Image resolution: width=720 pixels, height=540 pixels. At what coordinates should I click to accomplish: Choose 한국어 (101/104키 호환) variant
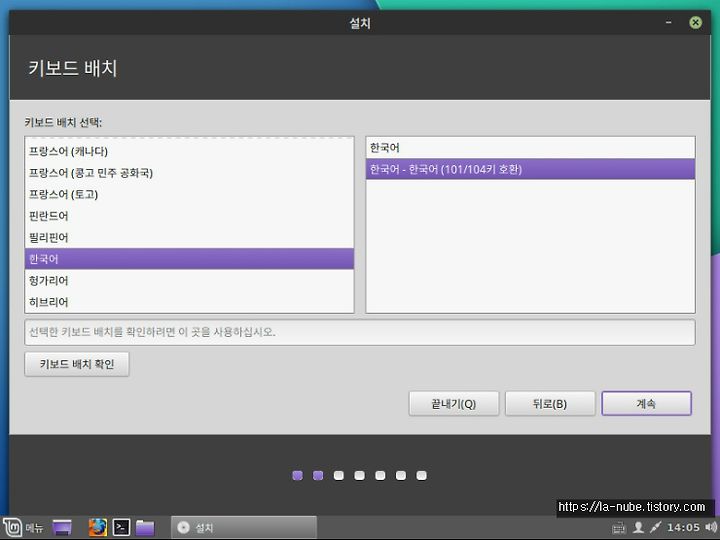pos(530,169)
